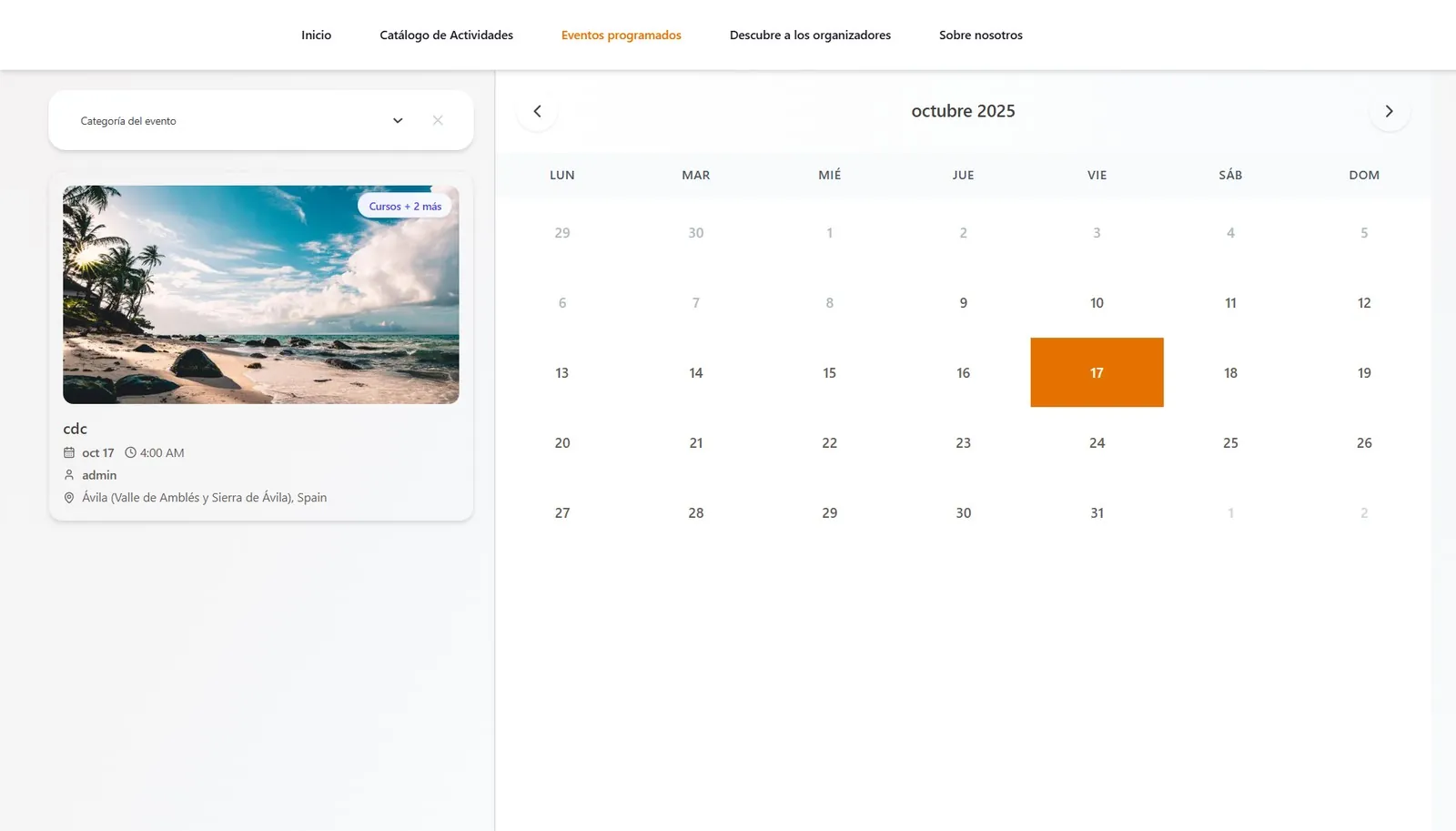Select October 9 in calendar
This screenshot has width=1456, height=831.
pos(963,303)
